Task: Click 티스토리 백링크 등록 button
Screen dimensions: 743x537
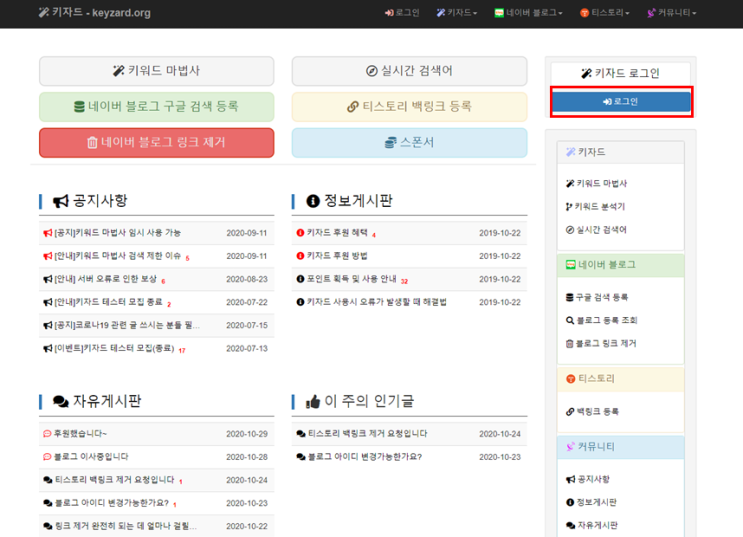Action: 409,107
